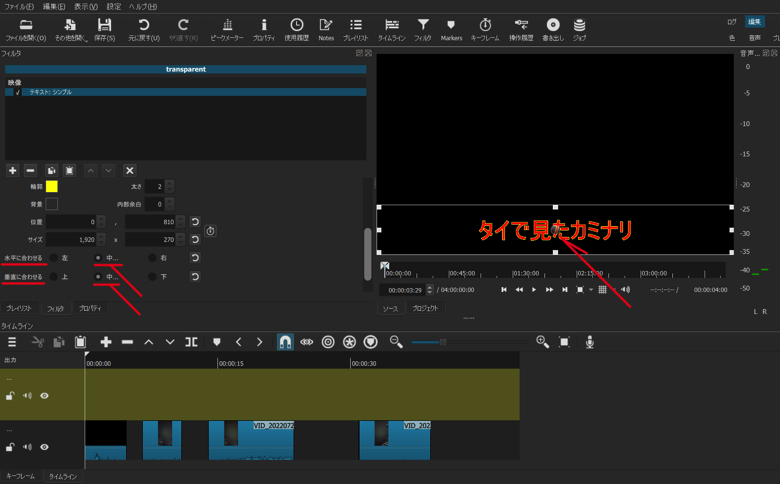Click the timeline overwrite down-arrow icon

pyautogui.click(x=170, y=342)
